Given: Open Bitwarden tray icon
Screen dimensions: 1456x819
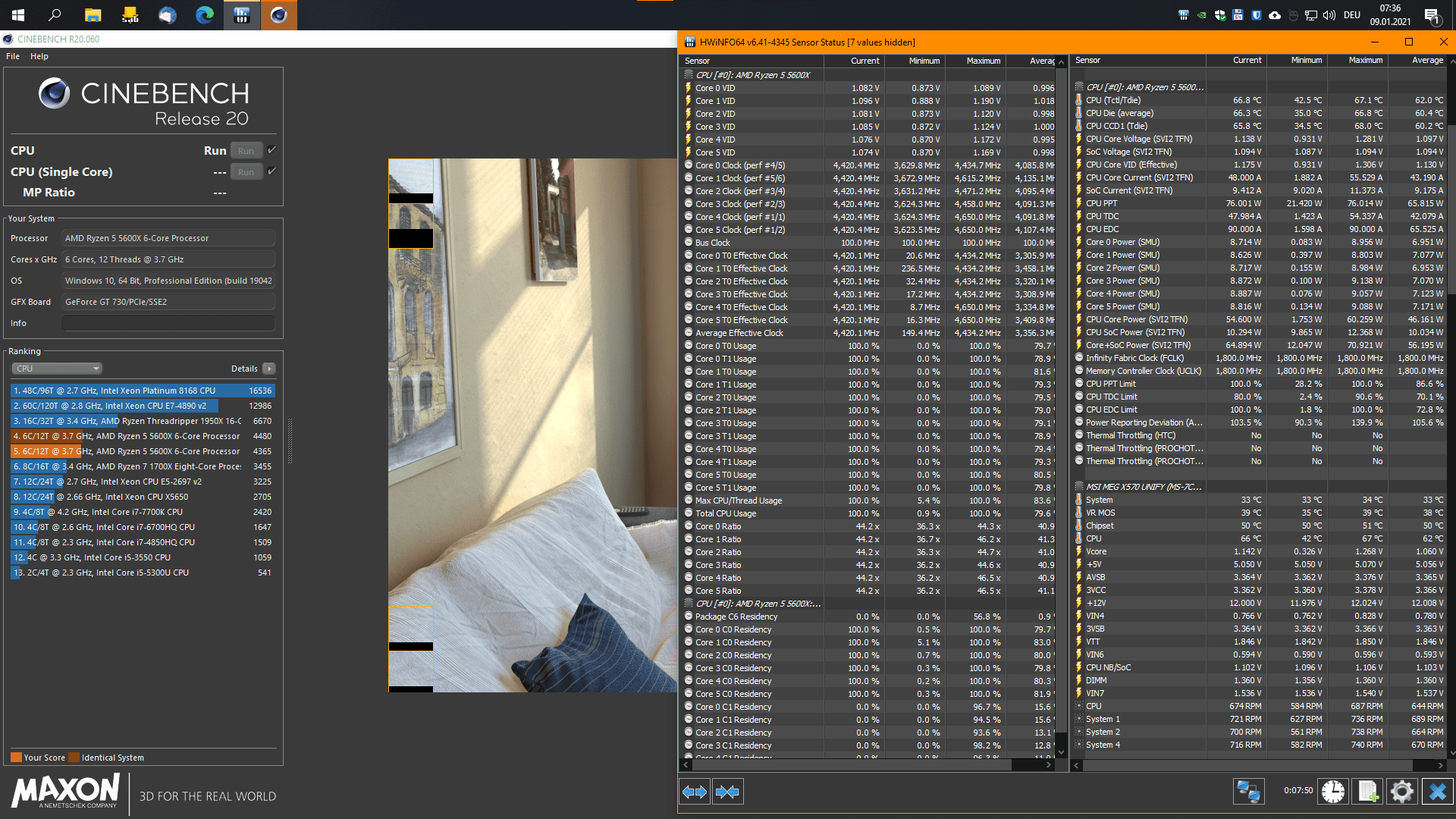Looking at the screenshot, I should [1257, 15].
